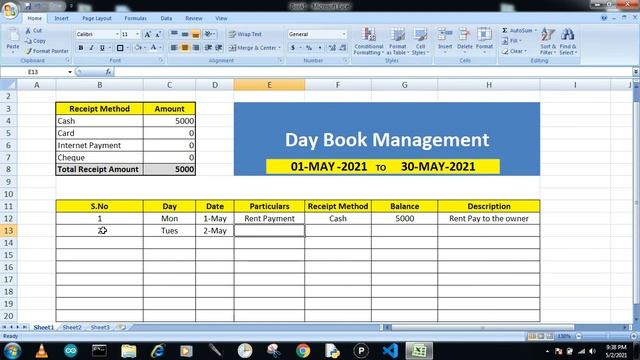Image resolution: width=640 pixels, height=360 pixels.
Task: Select the 'Rent Payment' cell
Action: click(269, 218)
